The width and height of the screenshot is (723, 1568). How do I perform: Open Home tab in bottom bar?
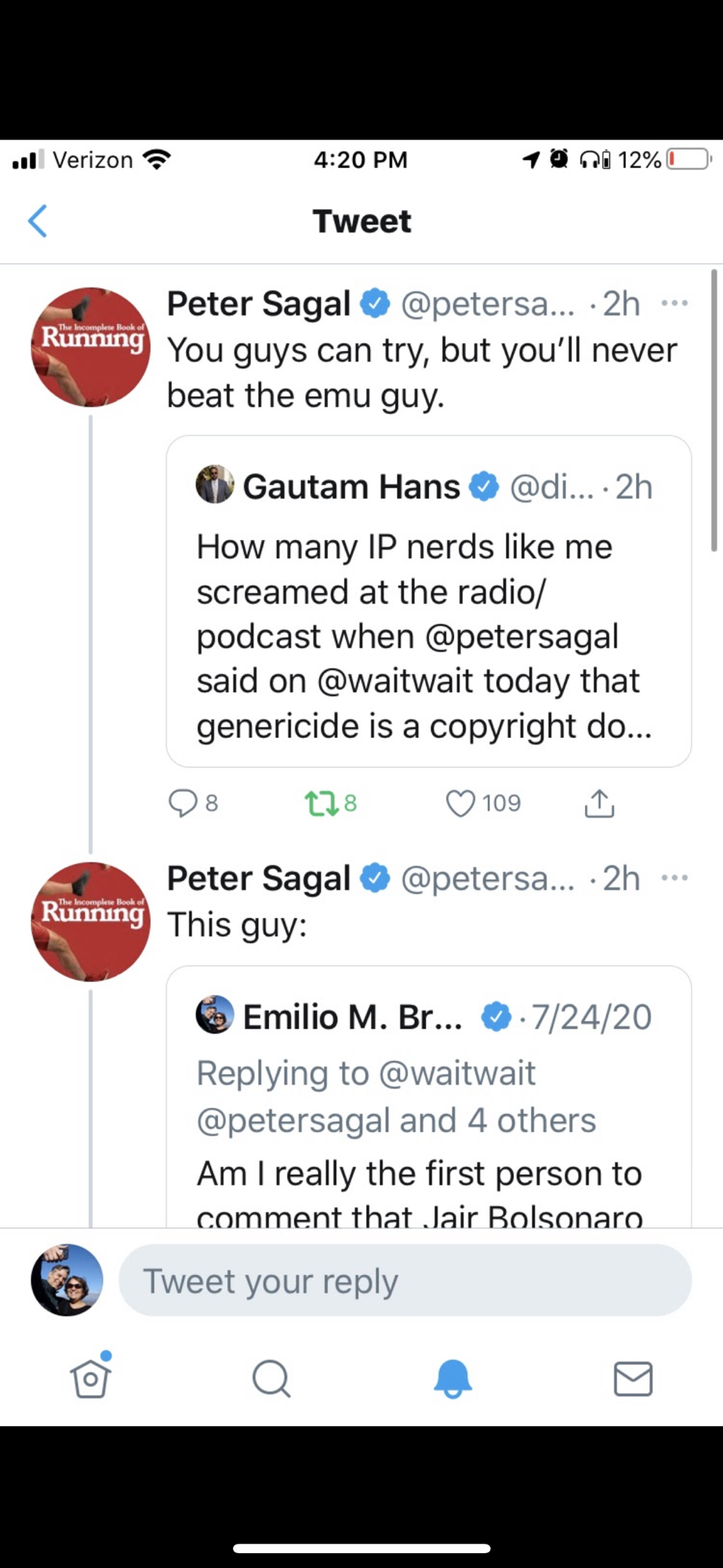[90, 1378]
